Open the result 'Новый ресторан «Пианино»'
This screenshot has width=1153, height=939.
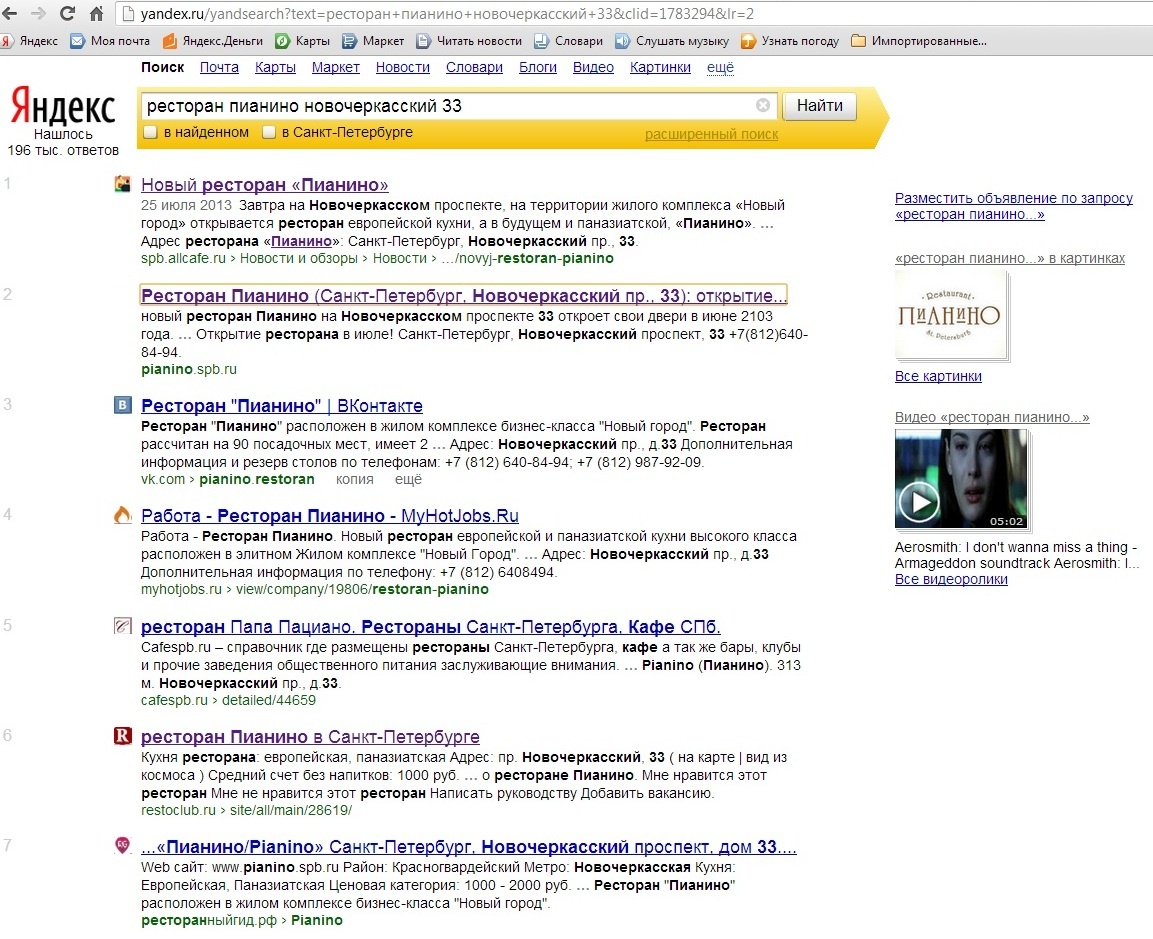pyautogui.click(x=265, y=185)
